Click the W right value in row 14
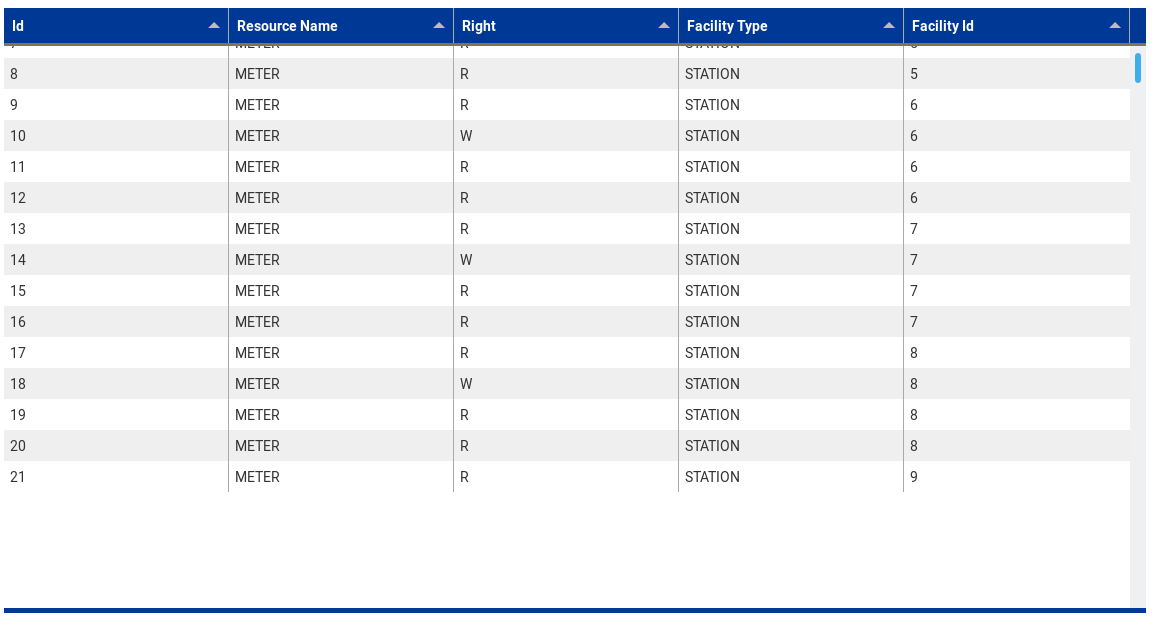Screen dimensions: 1155x620 click(x=466, y=259)
